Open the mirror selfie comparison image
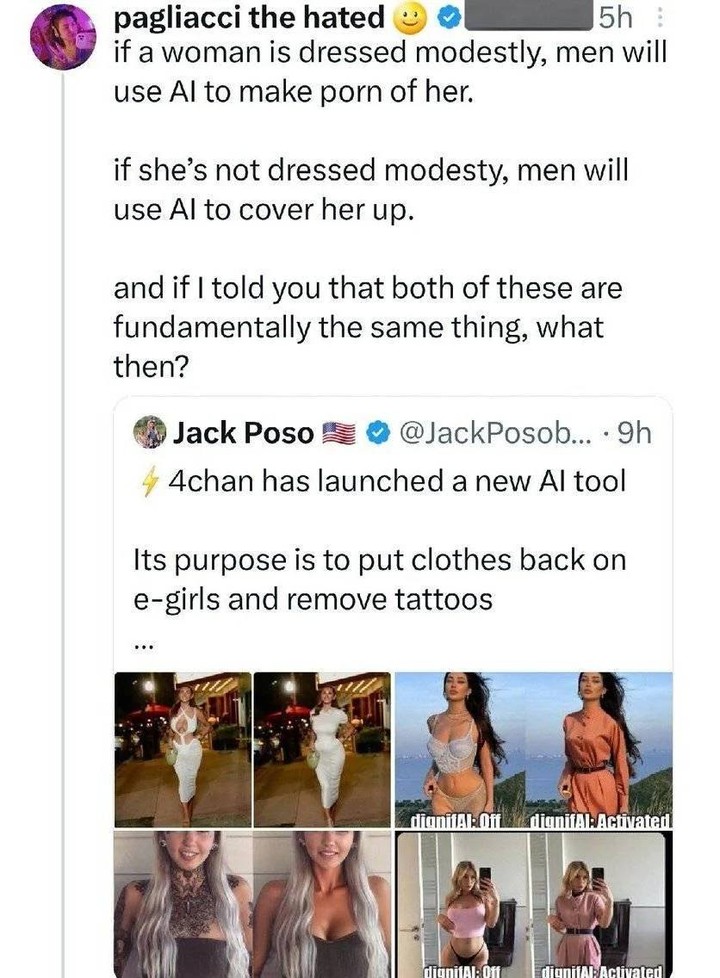 click(533, 904)
